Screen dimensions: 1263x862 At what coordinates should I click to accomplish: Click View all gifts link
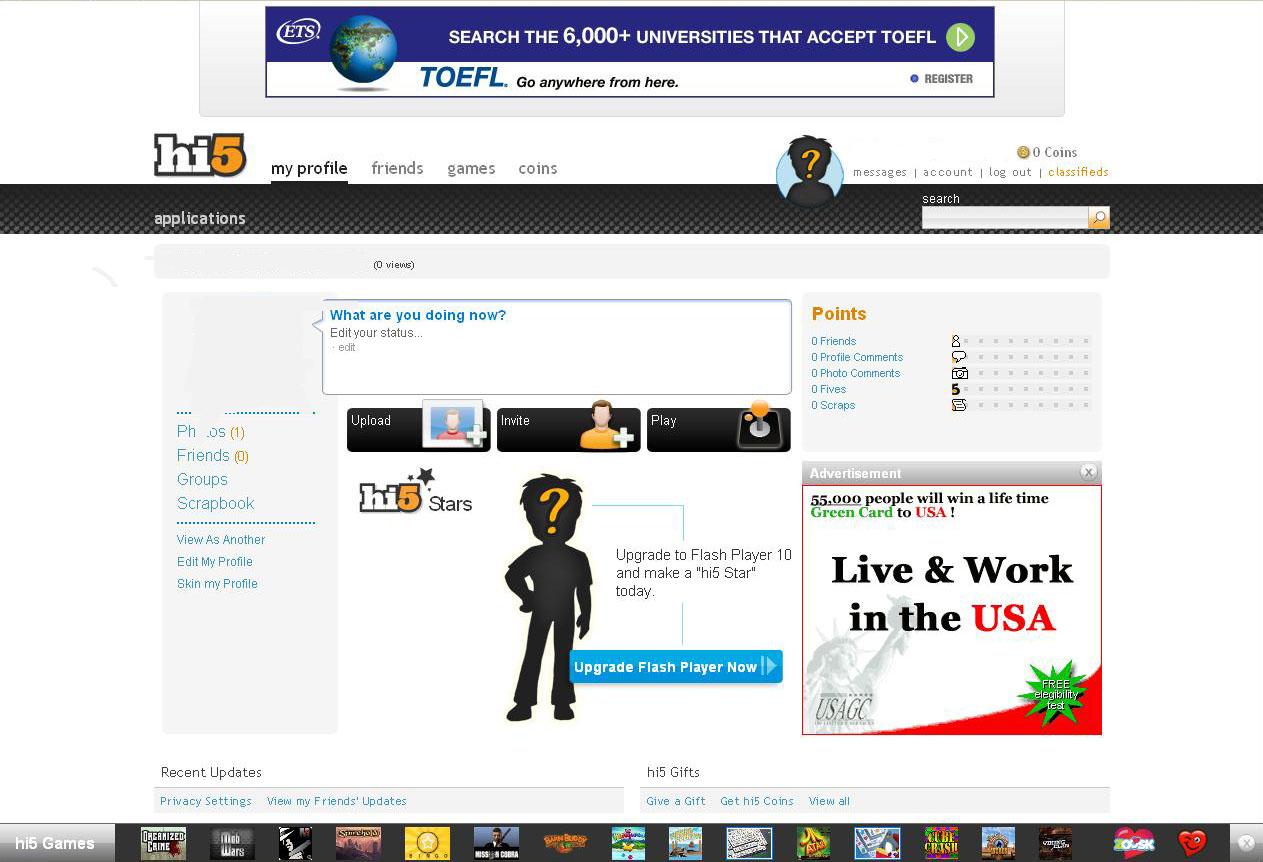[829, 801]
